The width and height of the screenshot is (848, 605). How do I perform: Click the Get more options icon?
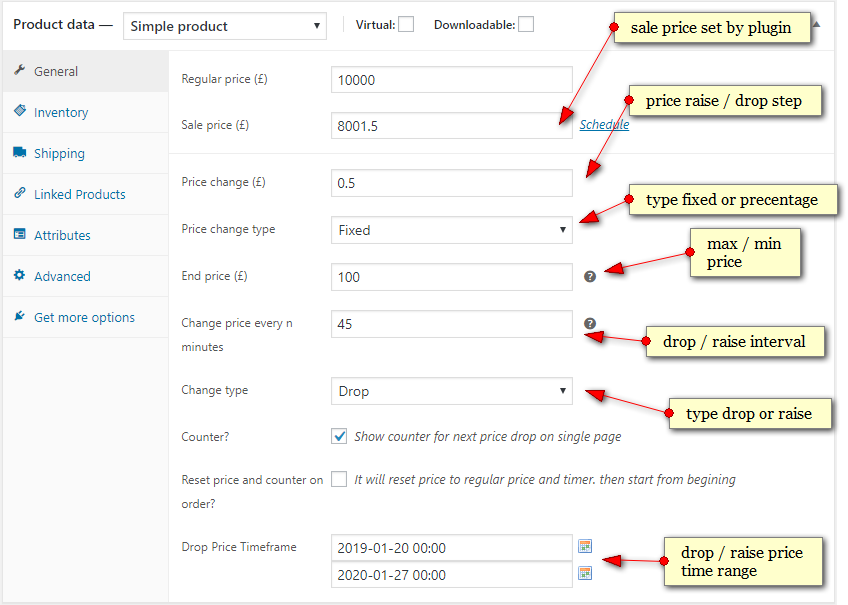[x=20, y=316]
